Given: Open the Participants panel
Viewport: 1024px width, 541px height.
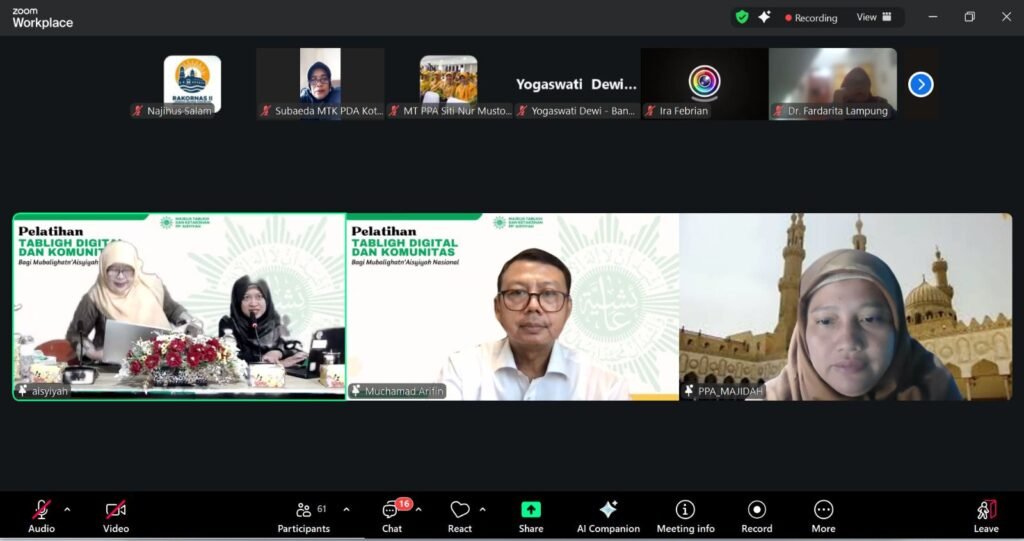Looking at the screenshot, I should [304, 516].
